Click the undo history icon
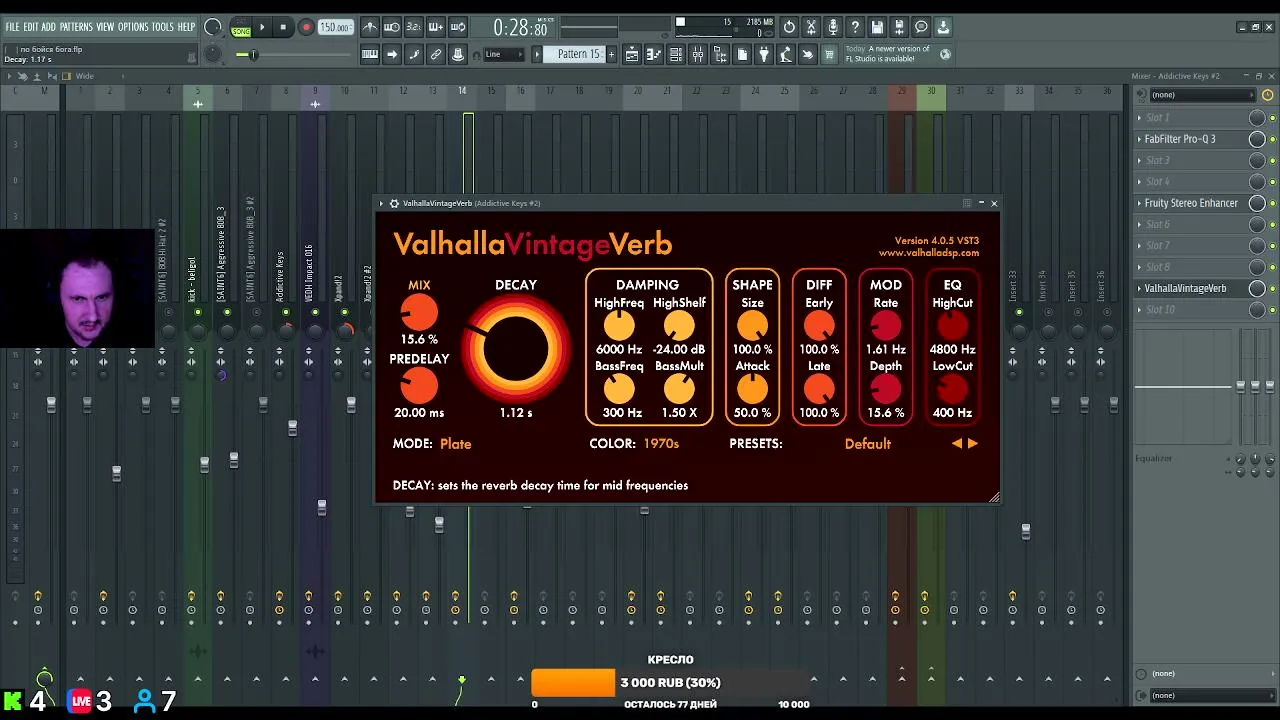 click(789, 27)
